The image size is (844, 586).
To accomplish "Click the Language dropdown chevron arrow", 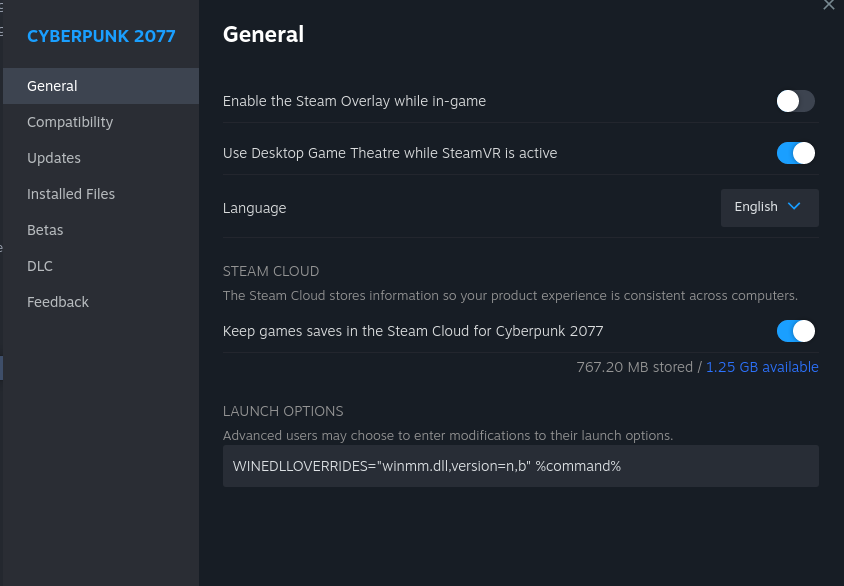I will (795, 207).
